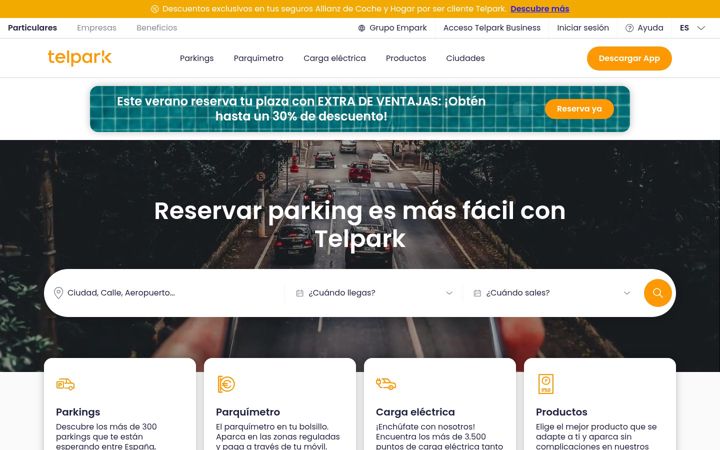720x450 pixels.
Task: Click the Carga eléctrica card heading
Action: 415,412
